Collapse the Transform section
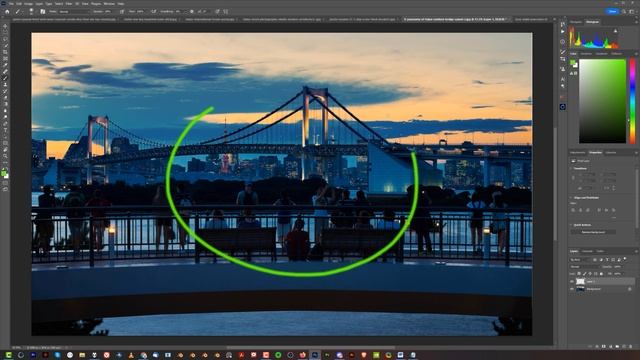 [571, 169]
